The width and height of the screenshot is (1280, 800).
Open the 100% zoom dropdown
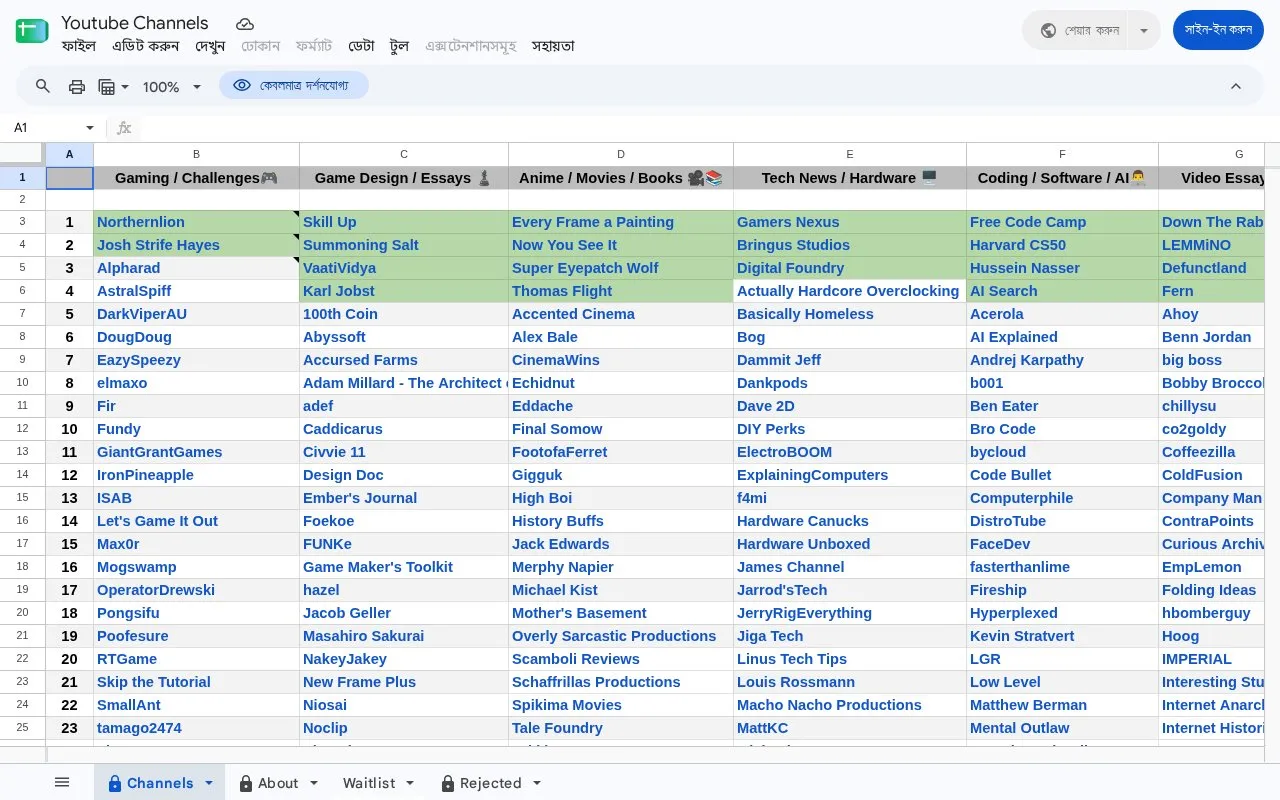coord(171,87)
